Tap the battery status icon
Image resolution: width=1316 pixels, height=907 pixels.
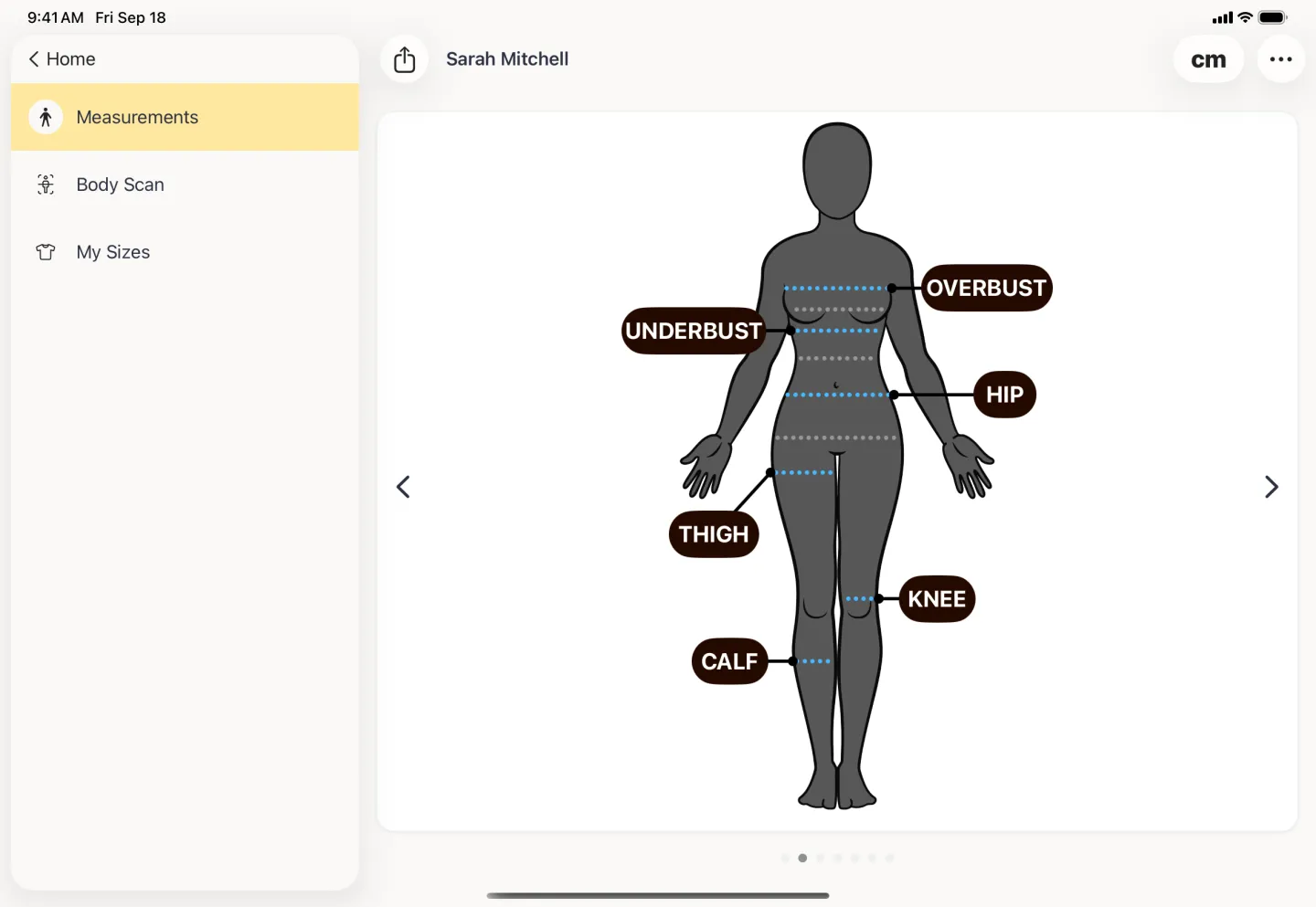pos(1273,17)
